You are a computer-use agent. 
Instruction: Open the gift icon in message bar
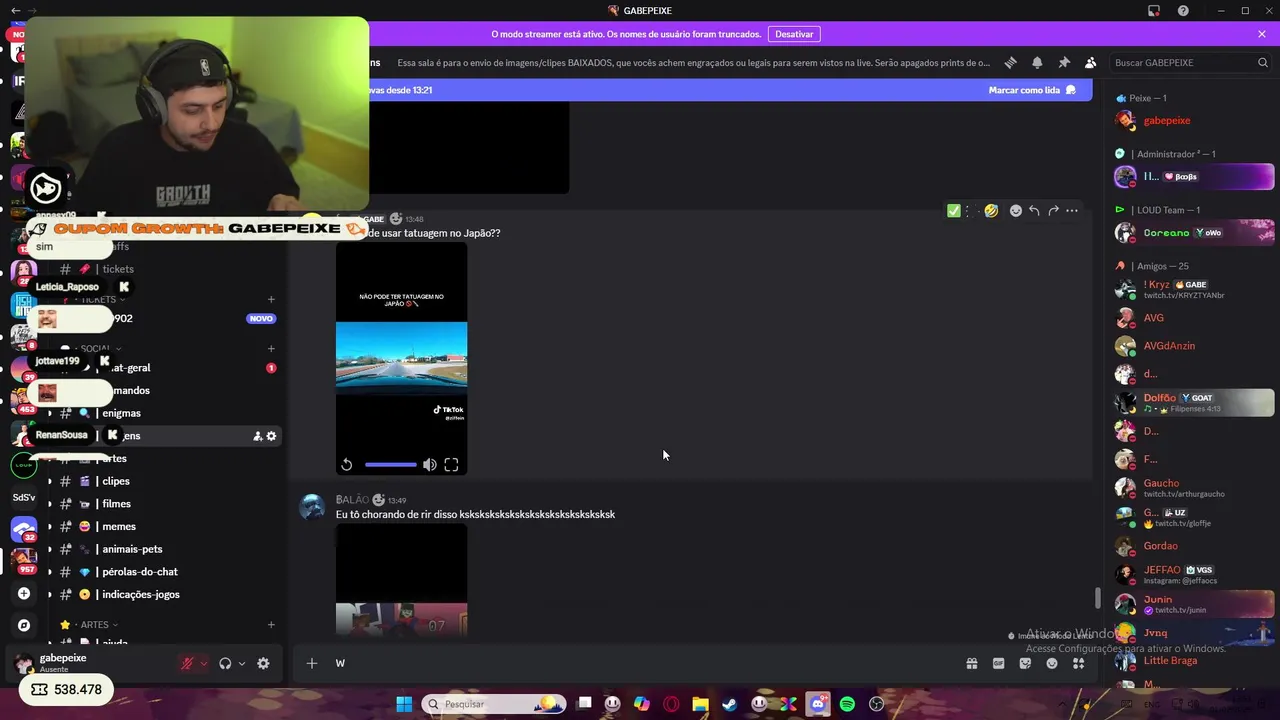click(x=971, y=663)
